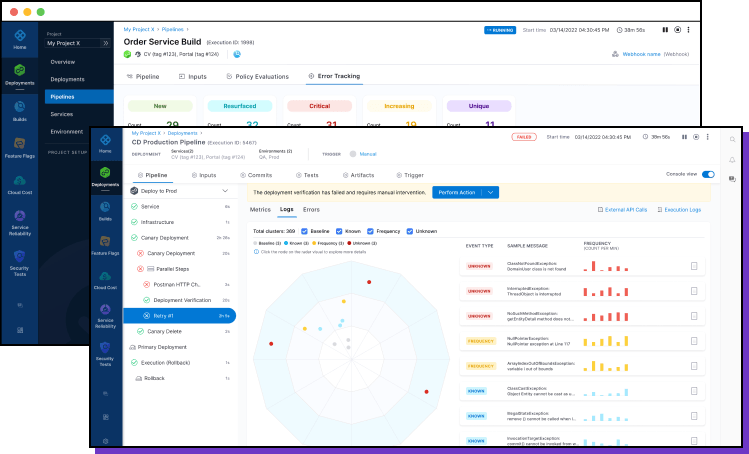Select the Retry #1 pipeline step
This screenshot has height=454, width=749.
180,315
